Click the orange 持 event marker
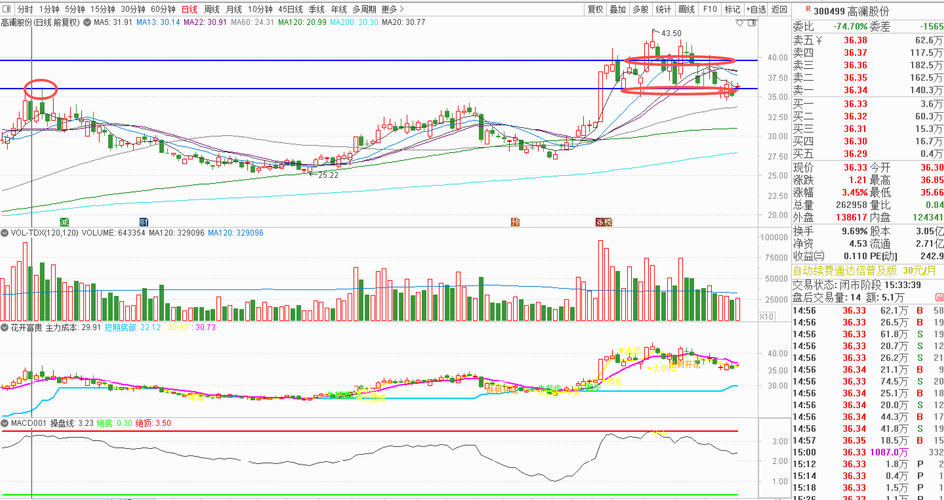This screenshot has width=944, height=500. (515, 223)
